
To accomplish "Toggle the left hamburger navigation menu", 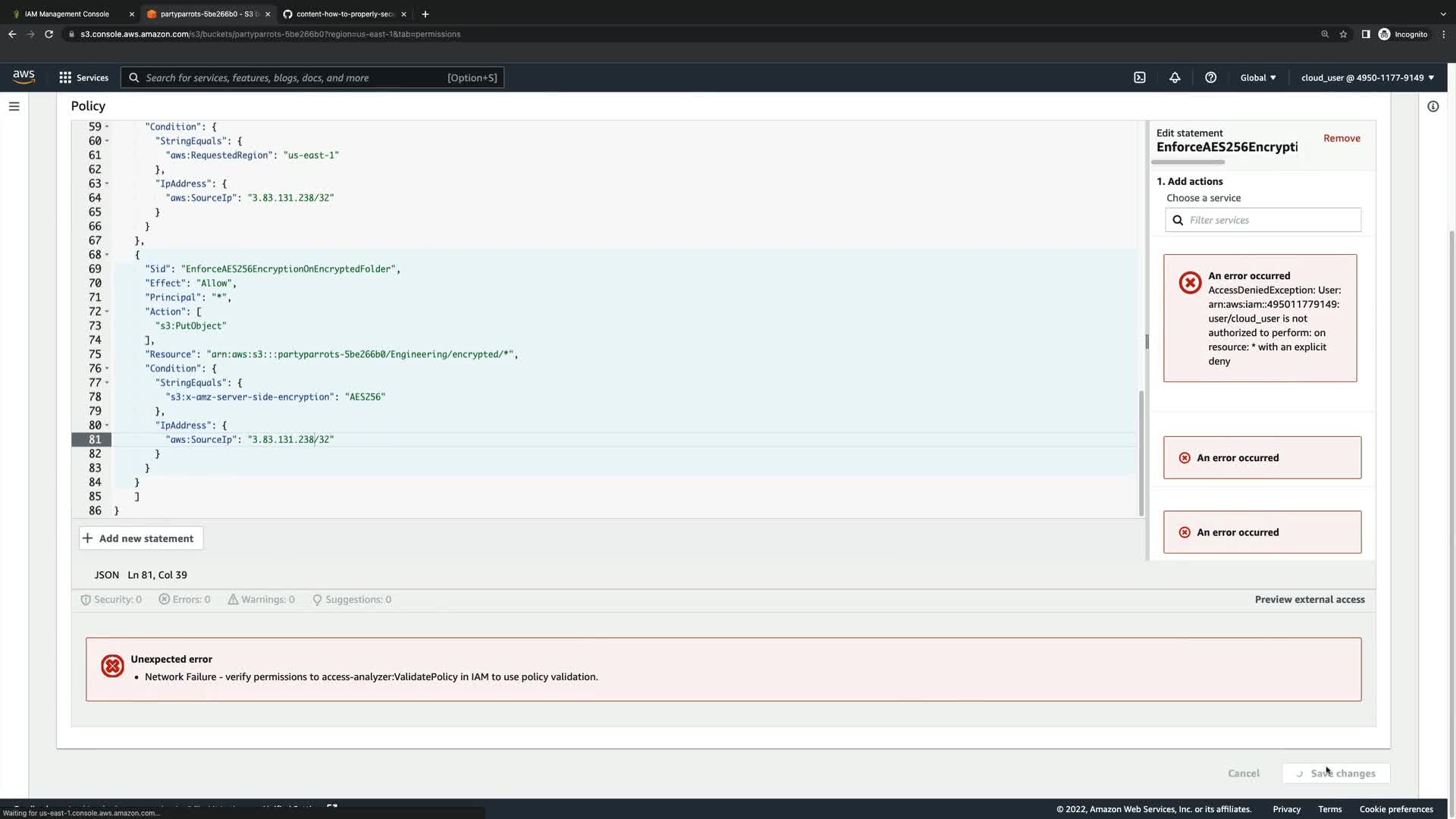I will pos(14,106).
